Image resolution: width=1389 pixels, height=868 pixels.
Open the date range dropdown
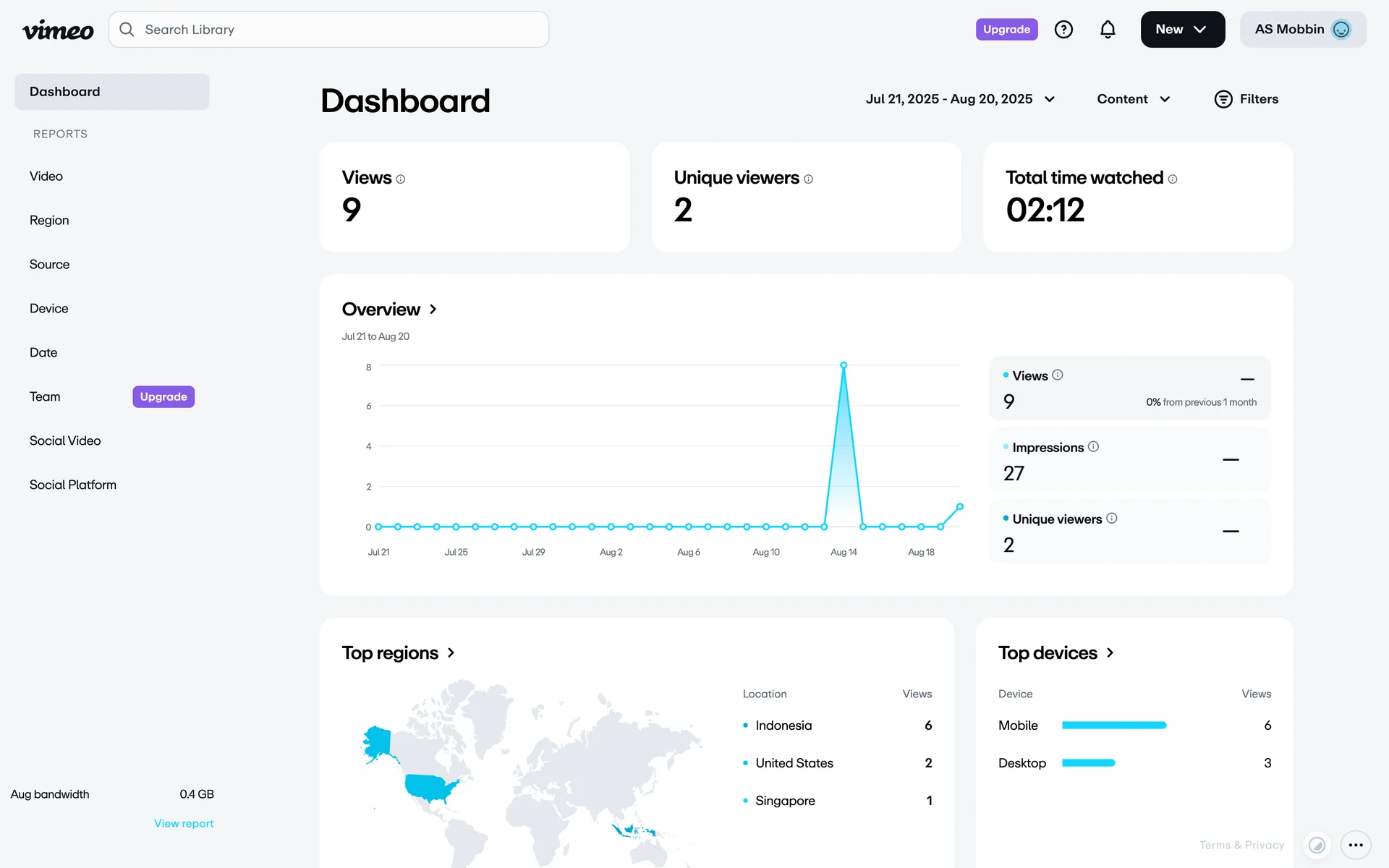pyautogui.click(x=960, y=99)
